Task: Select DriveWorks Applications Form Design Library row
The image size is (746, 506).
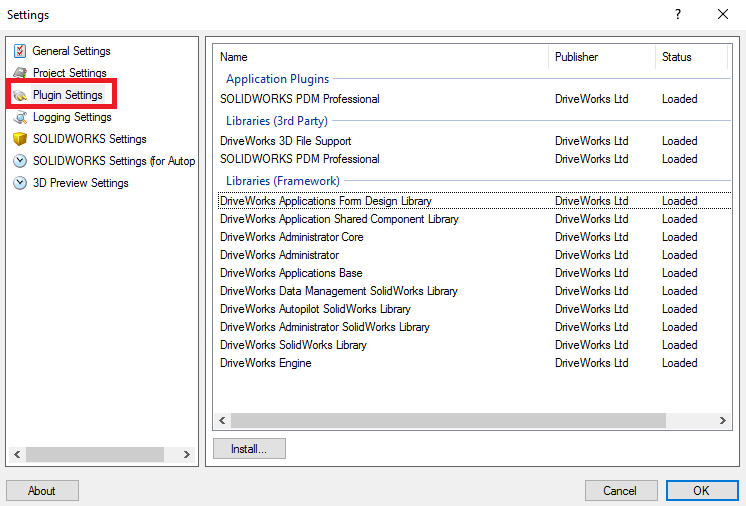Action: (x=474, y=201)
